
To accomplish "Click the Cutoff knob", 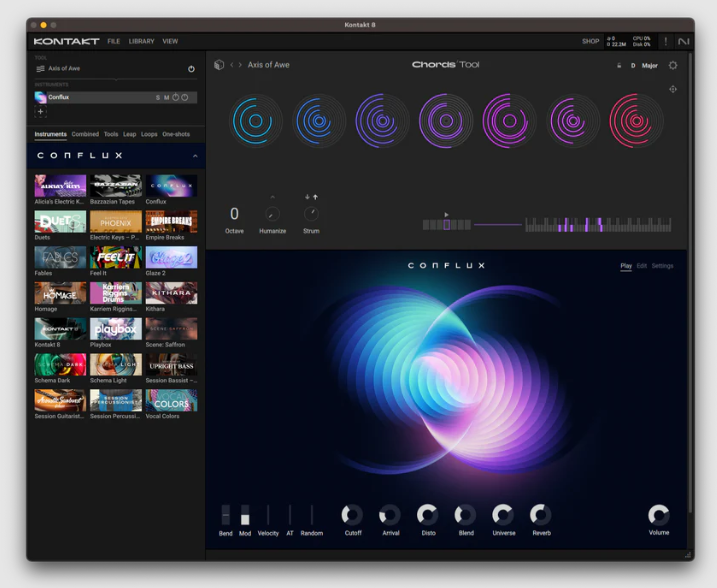I will tap(353, 515).
